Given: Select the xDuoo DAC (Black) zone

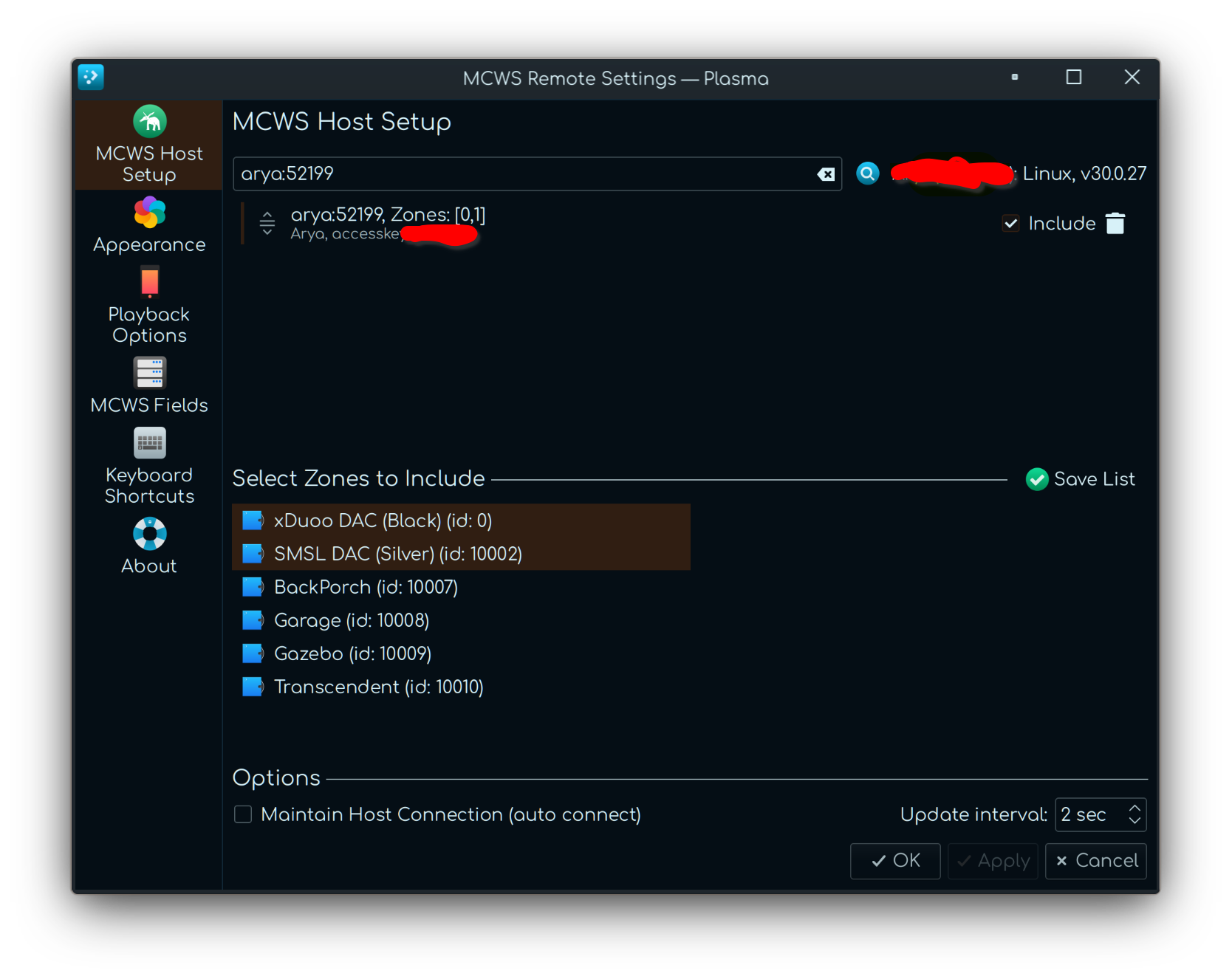Looking at the screenshot, I should 461,521.
